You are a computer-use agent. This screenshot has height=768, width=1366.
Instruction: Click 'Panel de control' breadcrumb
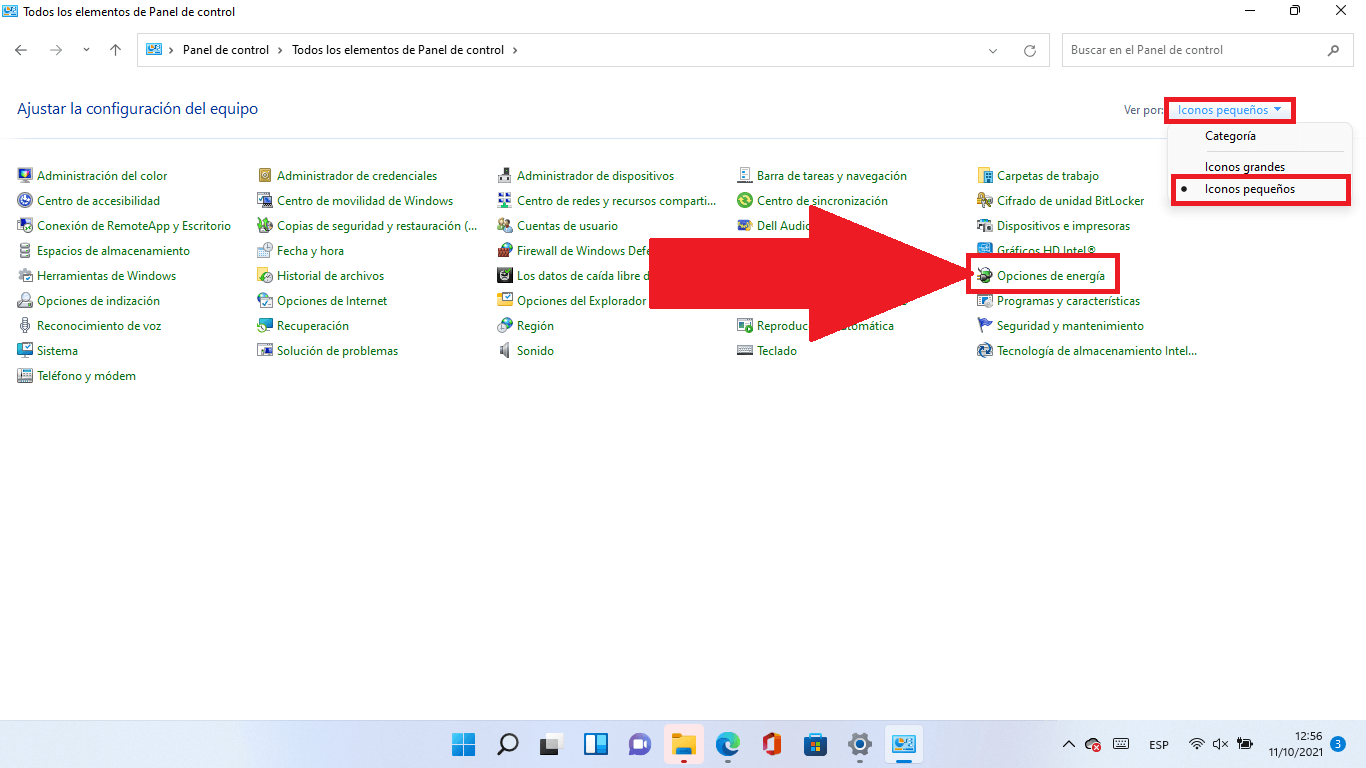226,50
